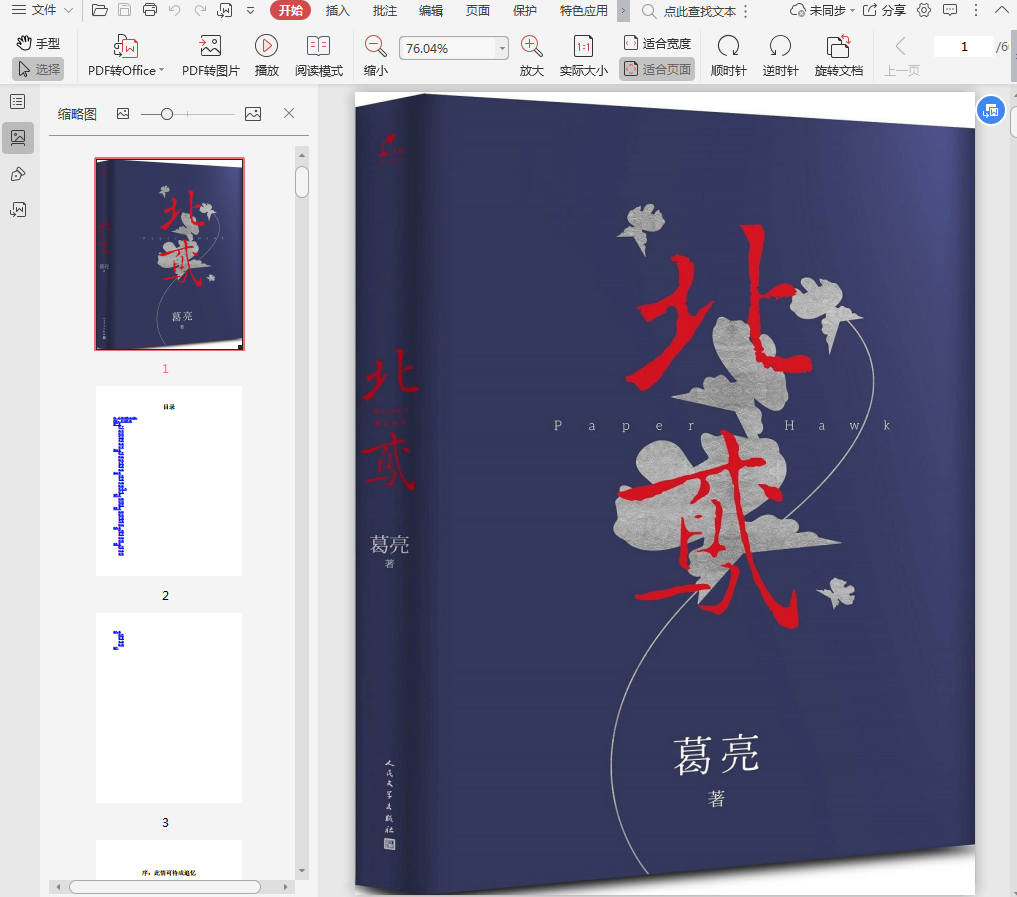Enable 阅读模式 reading mode
This screenshot has height=897, width=1017.
pyautogui.click(x=318, y=56)
